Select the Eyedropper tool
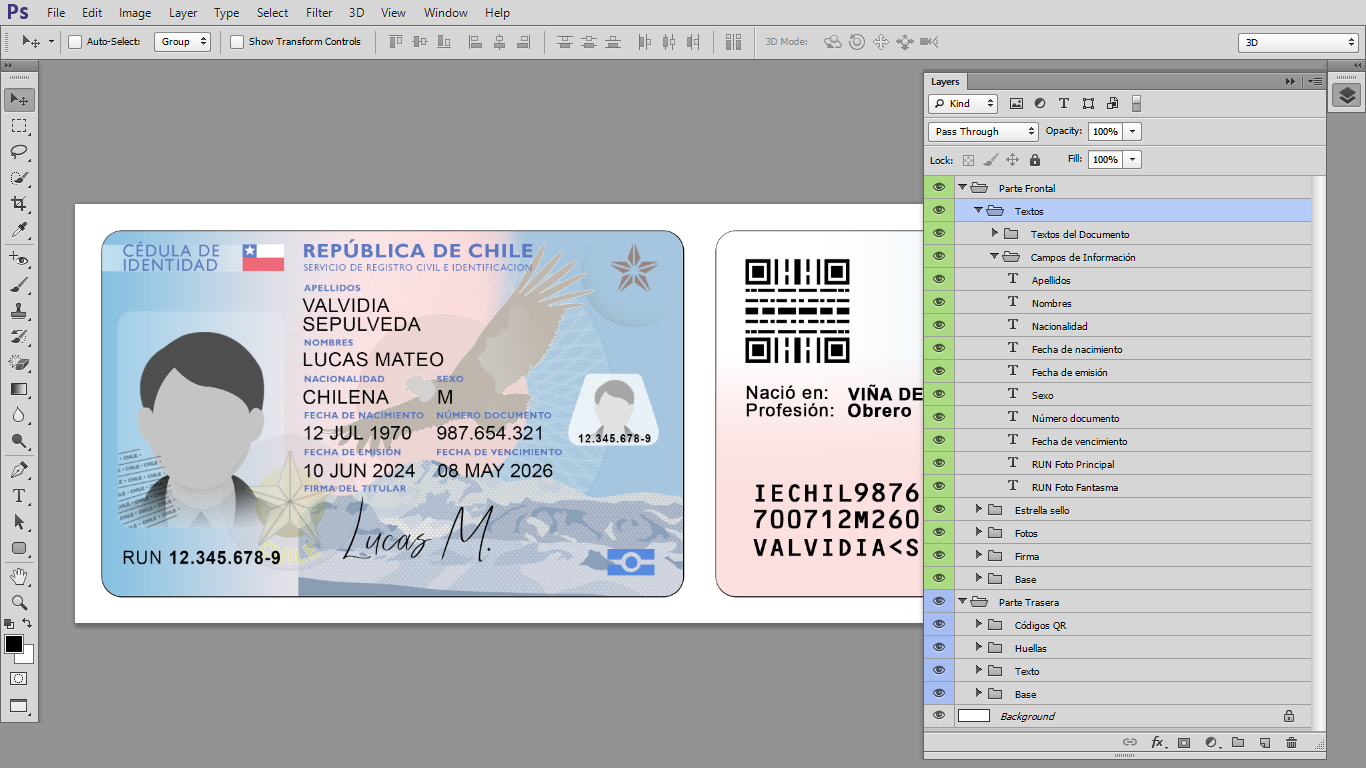Screen dimensions: 1366x768 click(19, 230)
